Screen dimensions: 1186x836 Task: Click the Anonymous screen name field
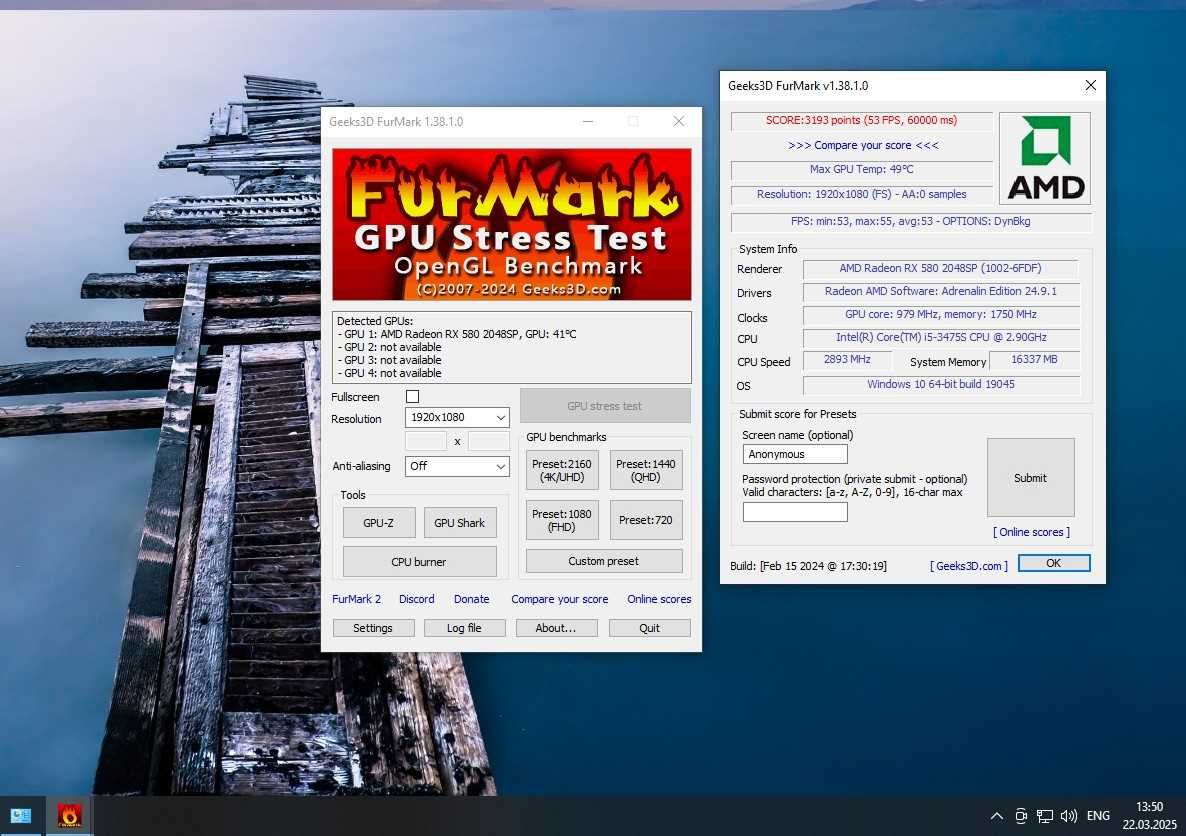pyautogui.click(x=795, y=454)
